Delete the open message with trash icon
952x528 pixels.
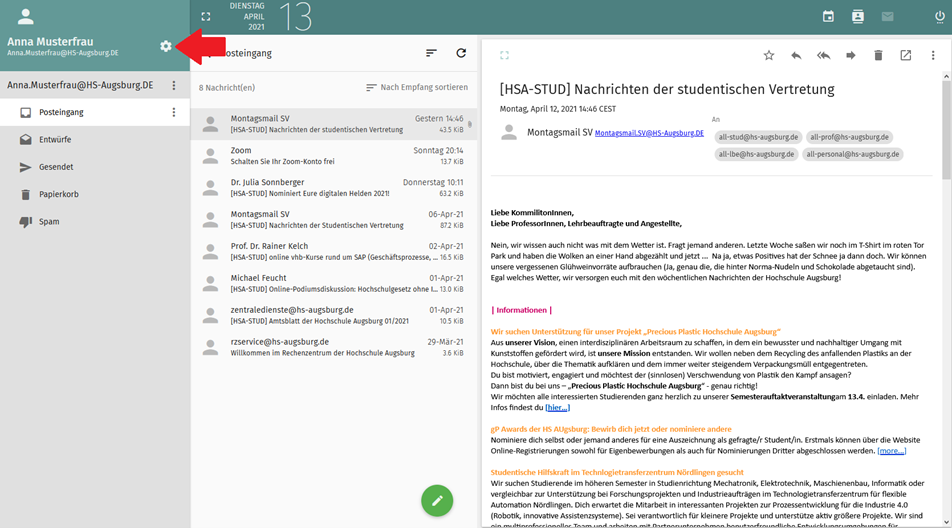coord(878,56)
